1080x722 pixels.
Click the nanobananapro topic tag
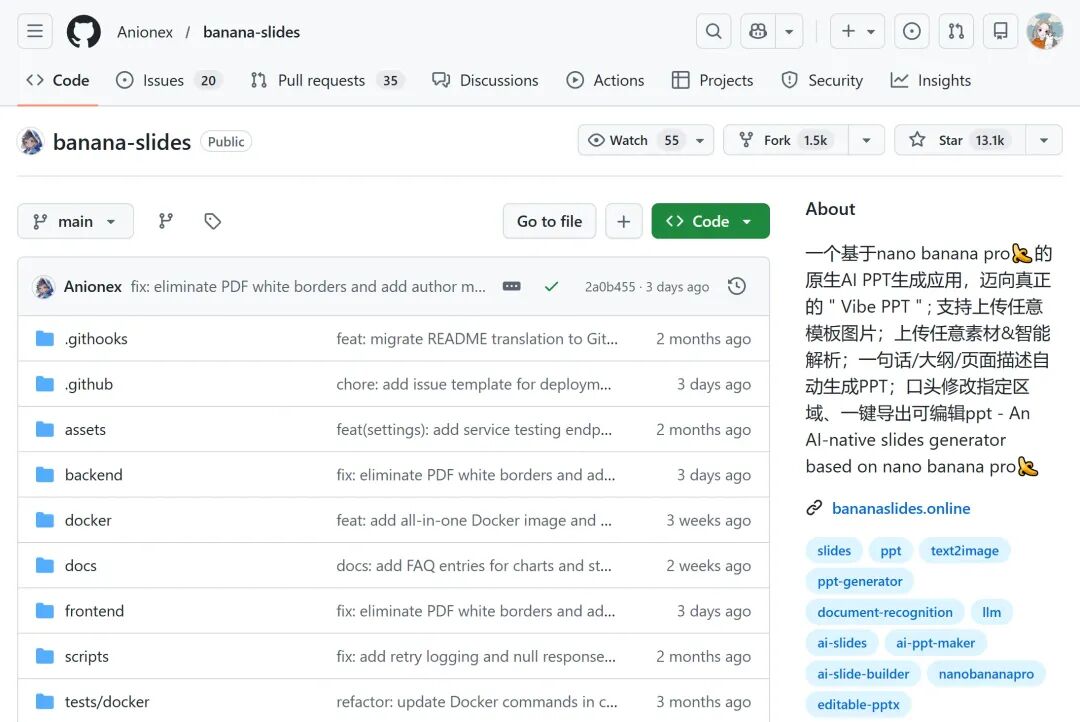coord(986,674)
